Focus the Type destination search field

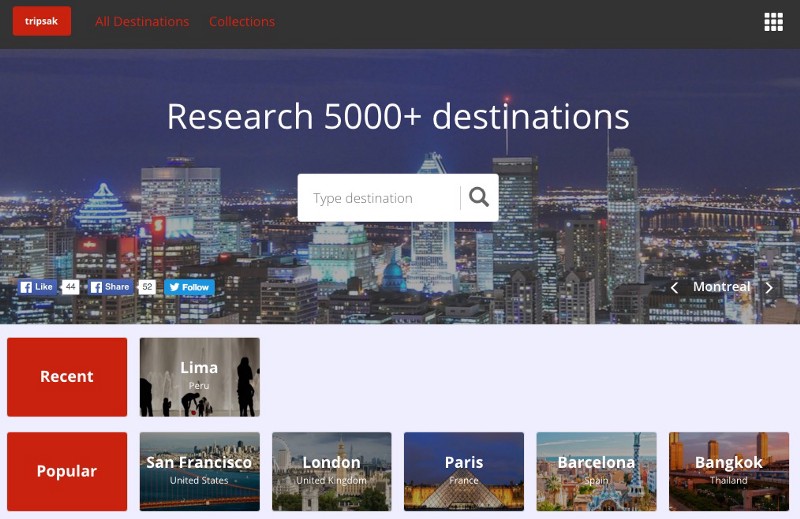[380, 198]
